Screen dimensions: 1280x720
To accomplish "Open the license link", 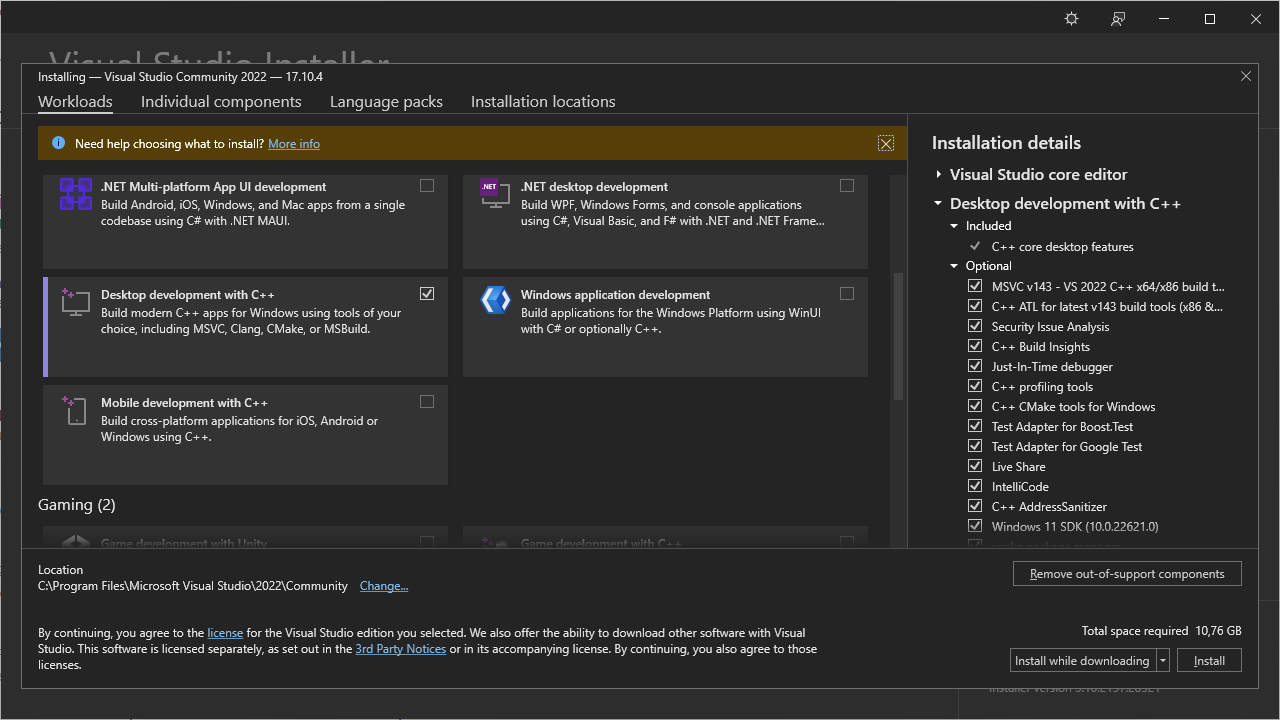I will [x=225, y=633].
